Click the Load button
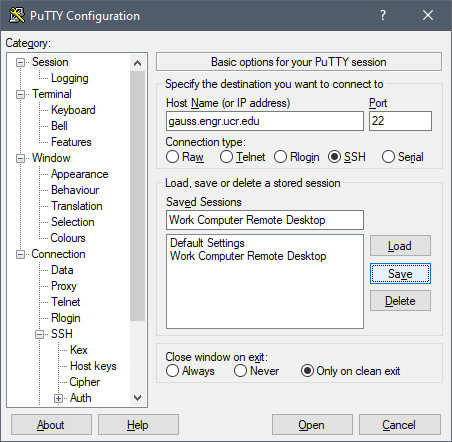Screen dimensions: 452x442 click(400, 246)
